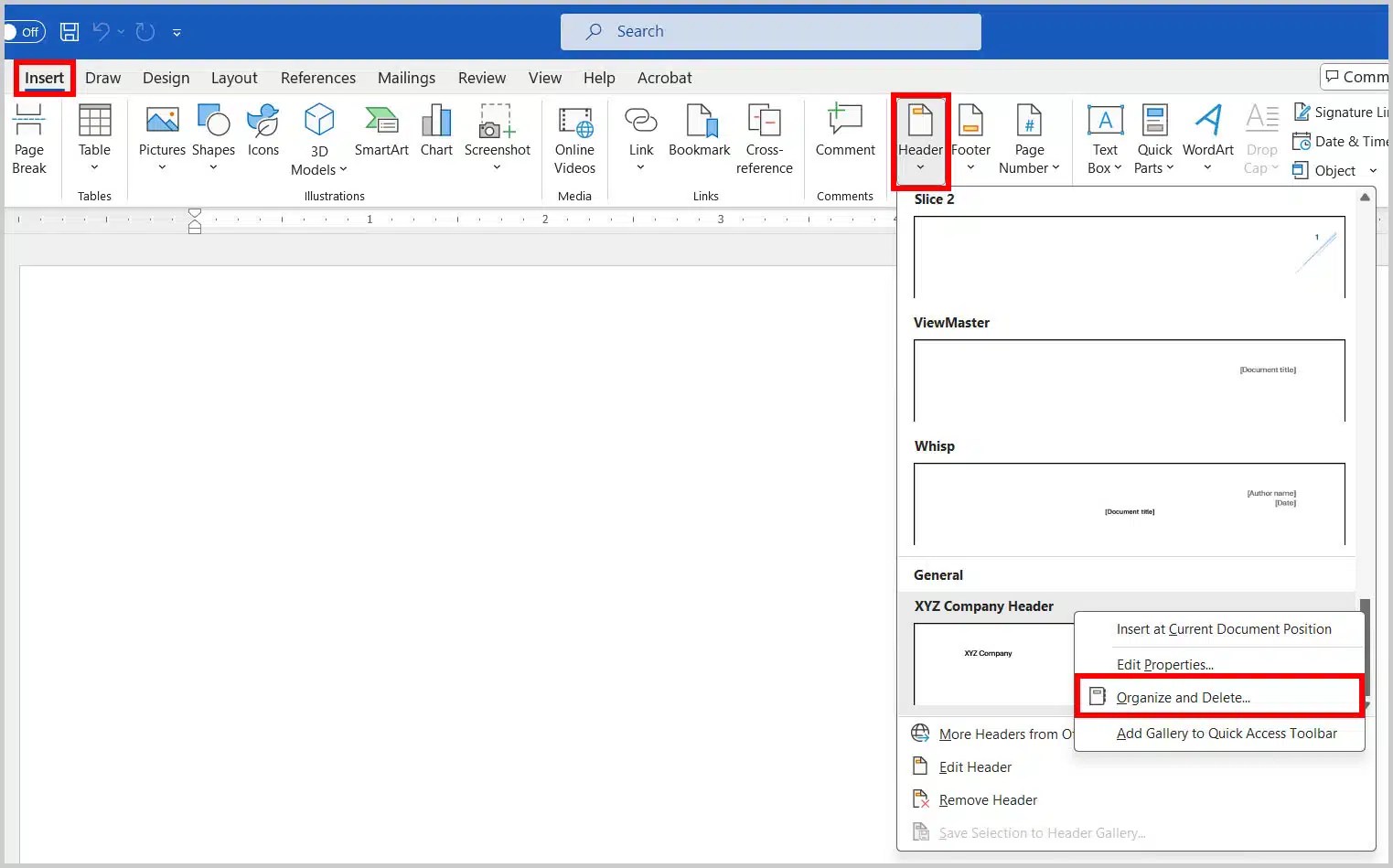Click the Comments button at top right

click(1355, 77)
